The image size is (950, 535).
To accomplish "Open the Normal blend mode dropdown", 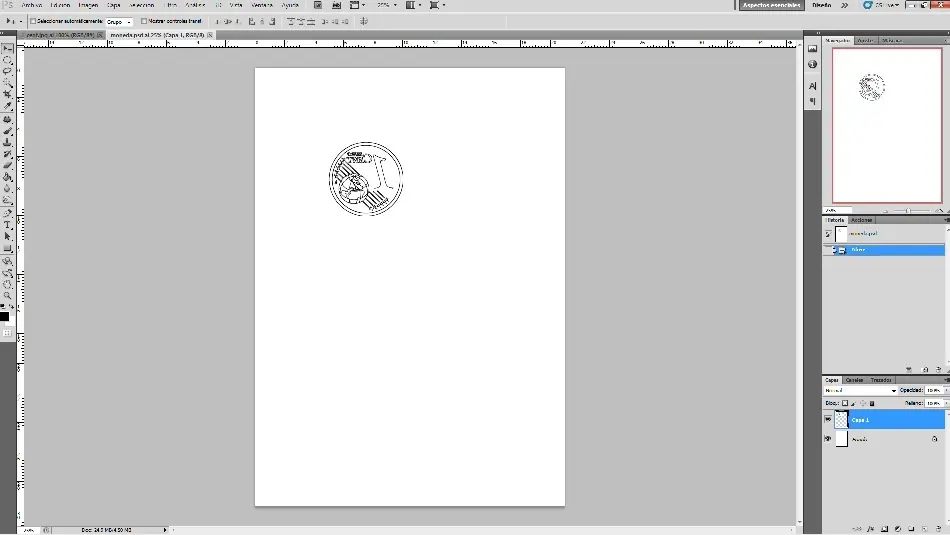I will tap(860, 391).
